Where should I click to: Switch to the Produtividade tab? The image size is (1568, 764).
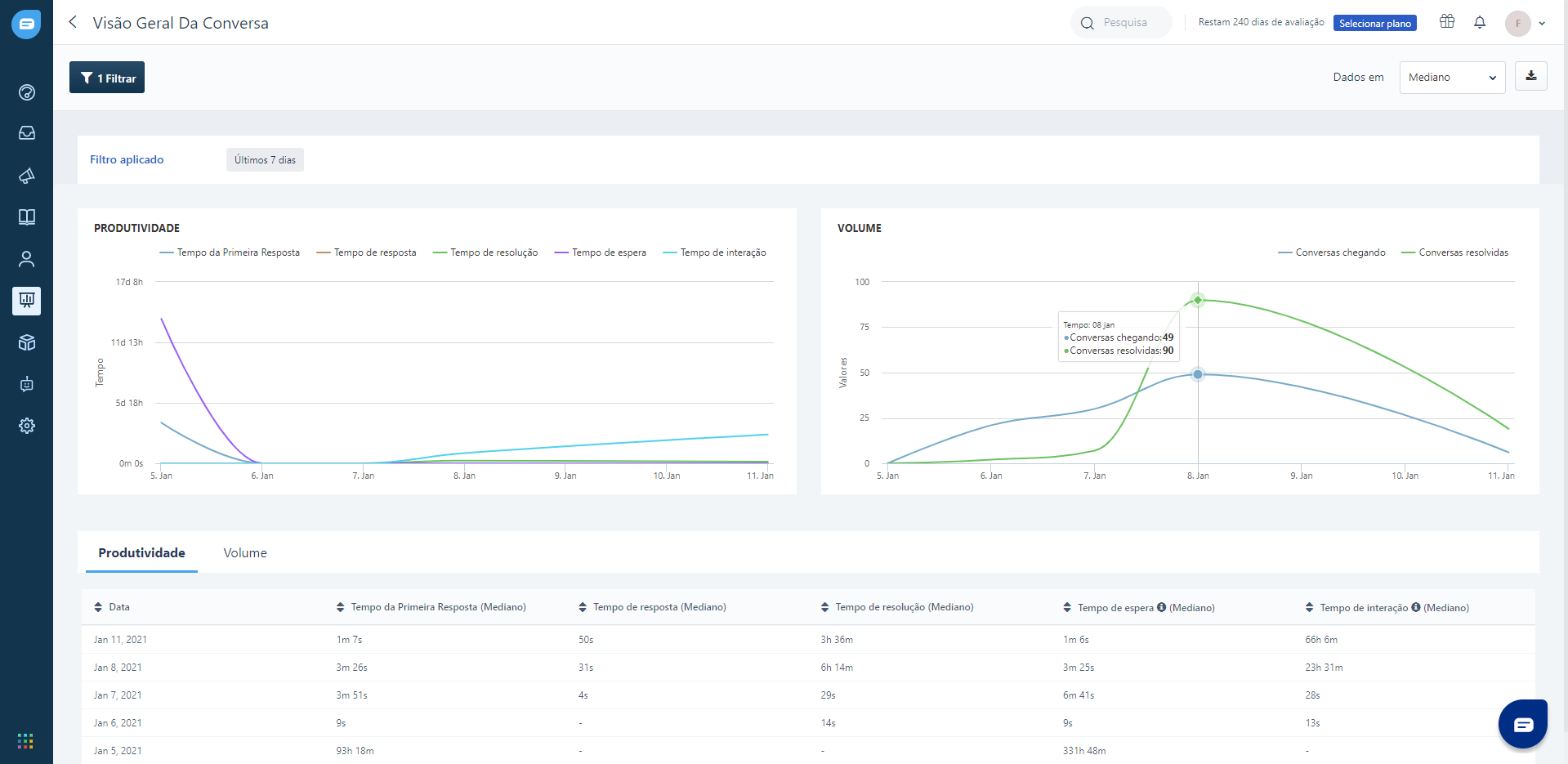(x=142, y=553)
